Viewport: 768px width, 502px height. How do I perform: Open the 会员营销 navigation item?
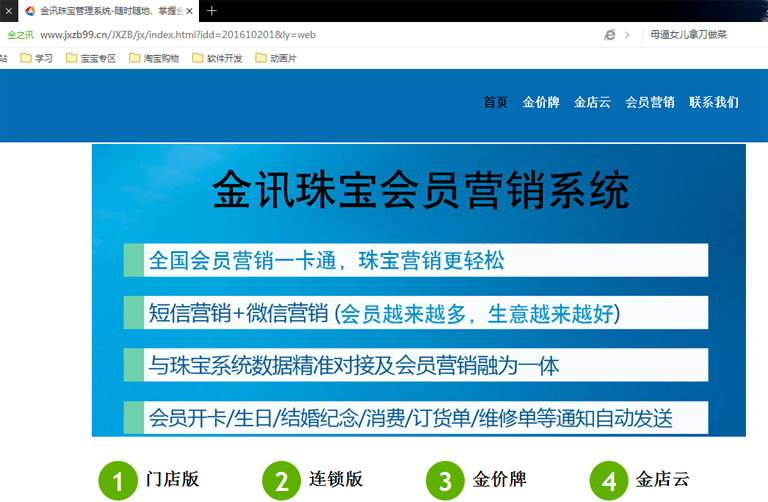pyautogui.click(x=650, y=102)
